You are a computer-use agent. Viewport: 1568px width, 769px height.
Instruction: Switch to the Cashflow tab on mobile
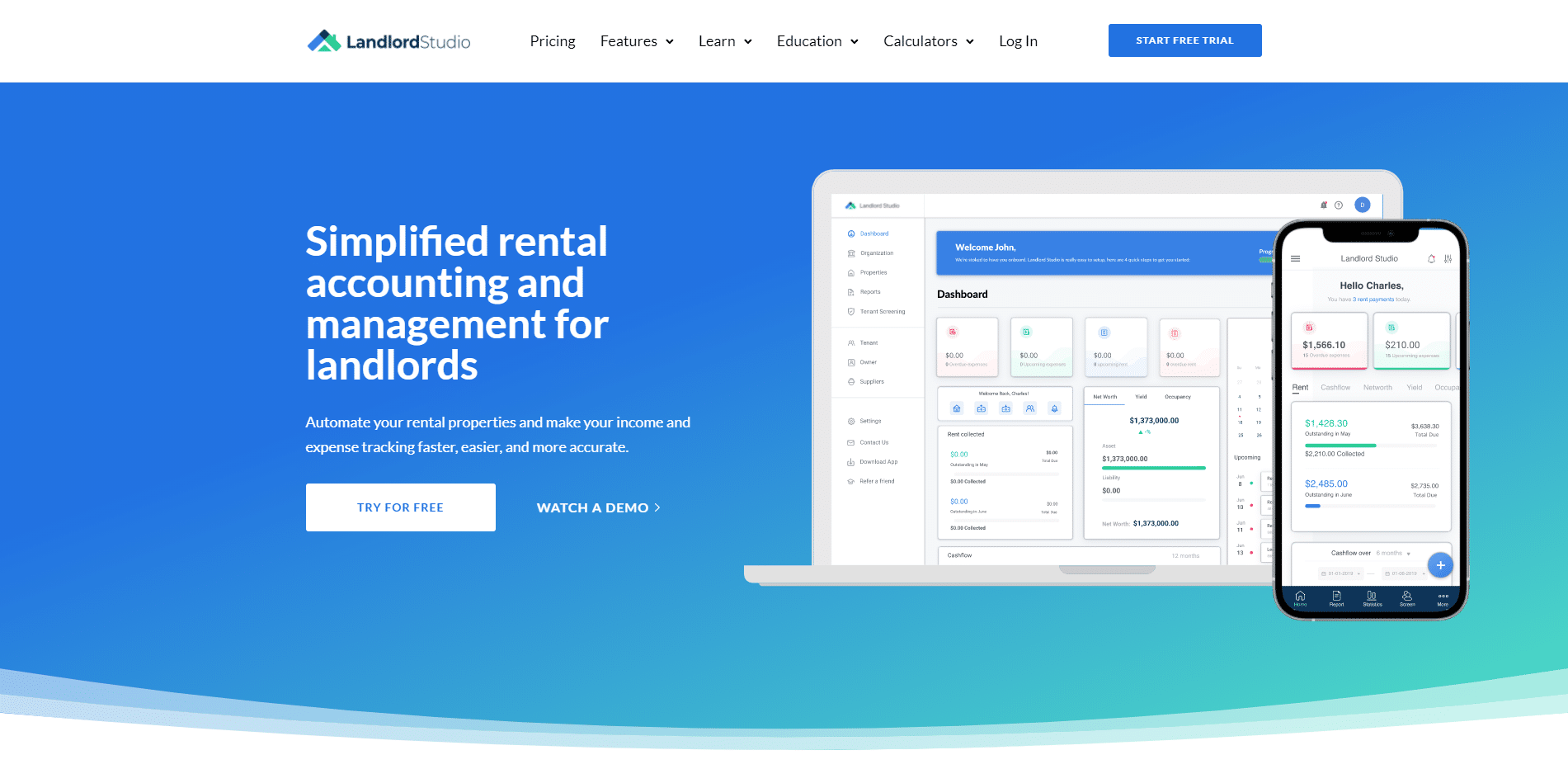click(x=1336, y=387)
